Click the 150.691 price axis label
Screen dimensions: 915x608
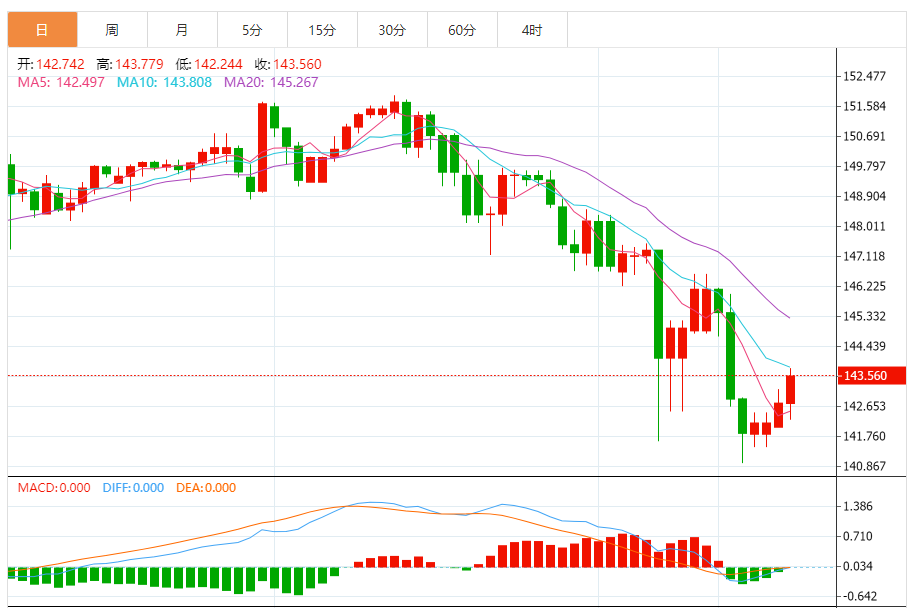pos(864,137)
